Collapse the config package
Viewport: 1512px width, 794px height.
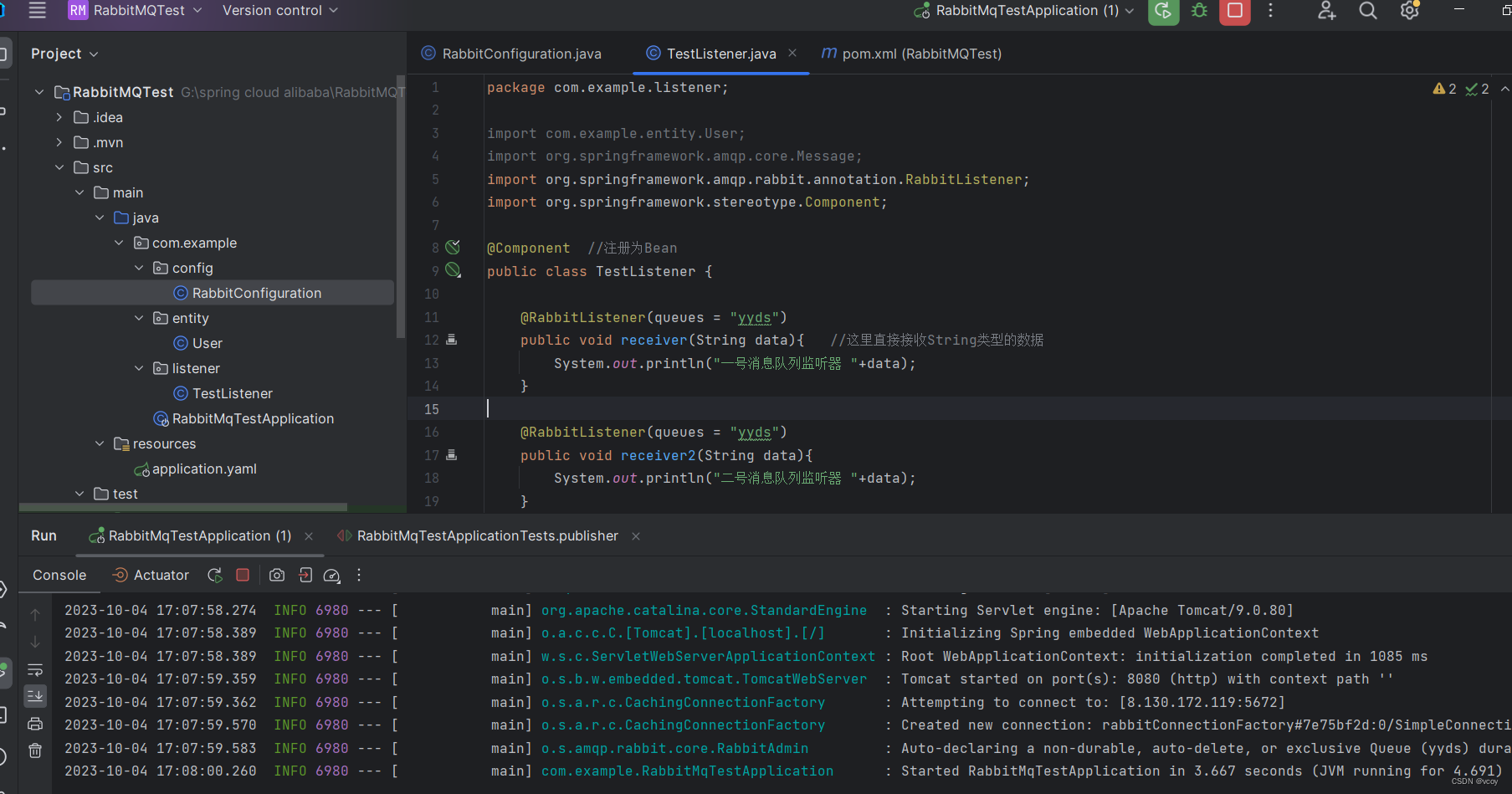(139, 268)
